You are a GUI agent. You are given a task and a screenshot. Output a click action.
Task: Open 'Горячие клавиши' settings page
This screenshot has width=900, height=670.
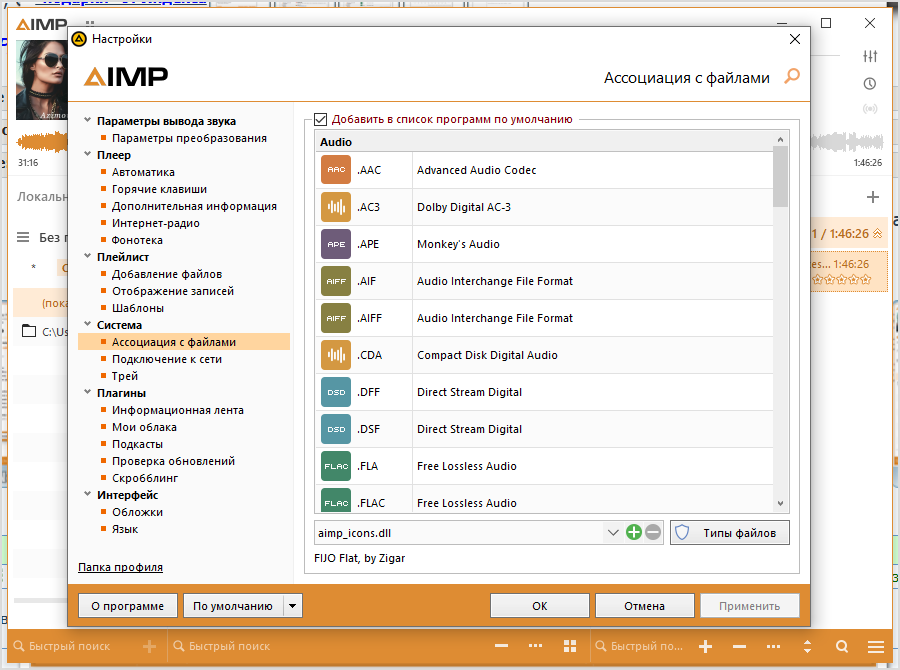(159, 189)
